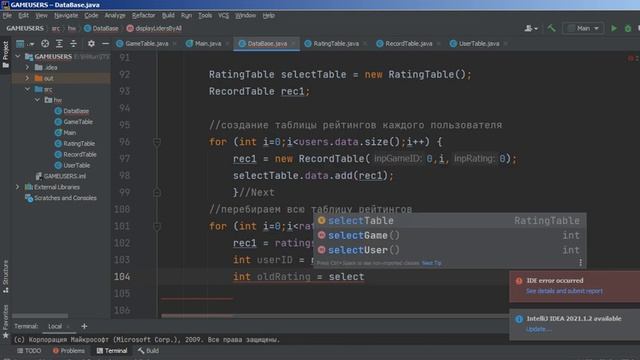
Task: Select DataBase class in project tree
Action: pos(71,111)
